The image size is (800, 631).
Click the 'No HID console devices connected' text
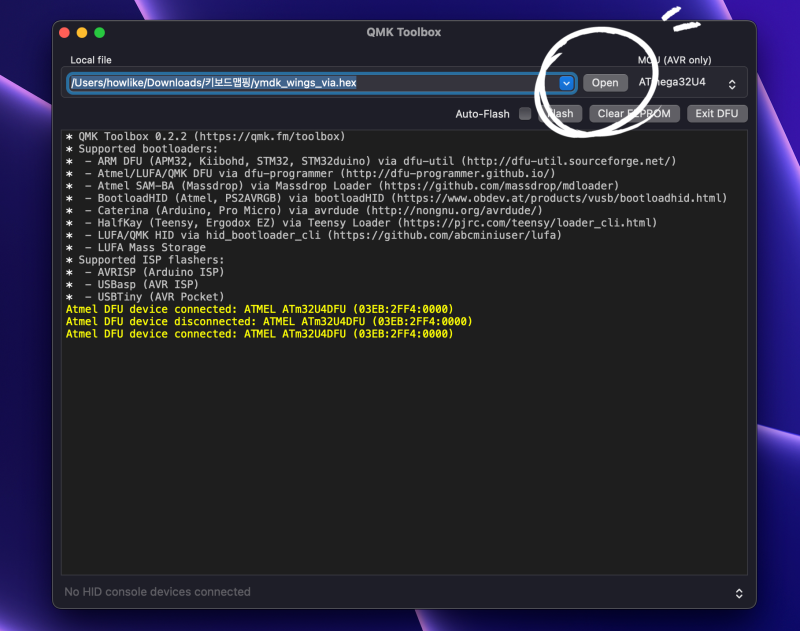[157, 592]
